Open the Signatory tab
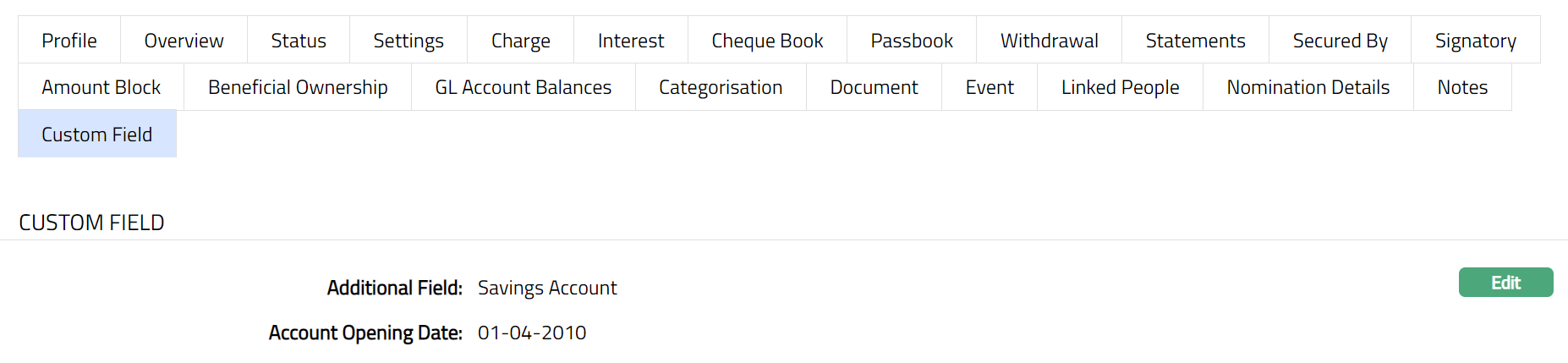Viewport: 1568px width, 363px height. [x=1476, y=41]
